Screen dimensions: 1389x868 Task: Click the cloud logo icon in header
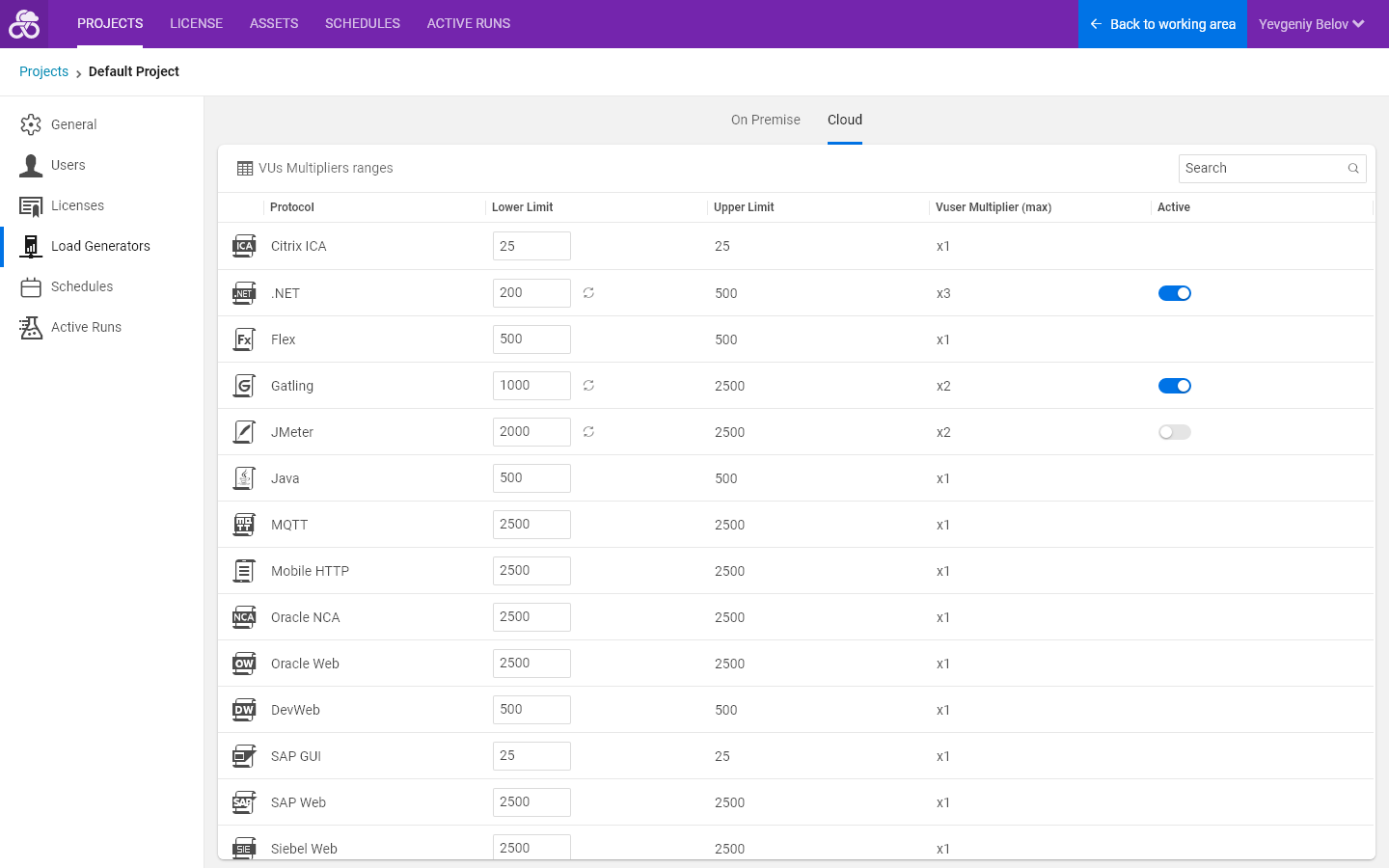(24, 24)
